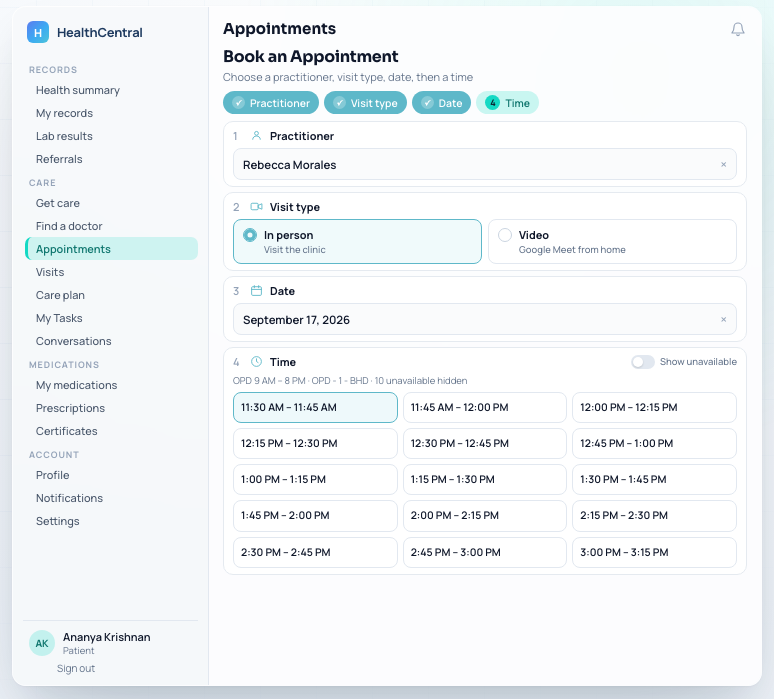Click the Visit type step checkmark icon
Viewport: 774px width, 699px height.
click(339, 103)
